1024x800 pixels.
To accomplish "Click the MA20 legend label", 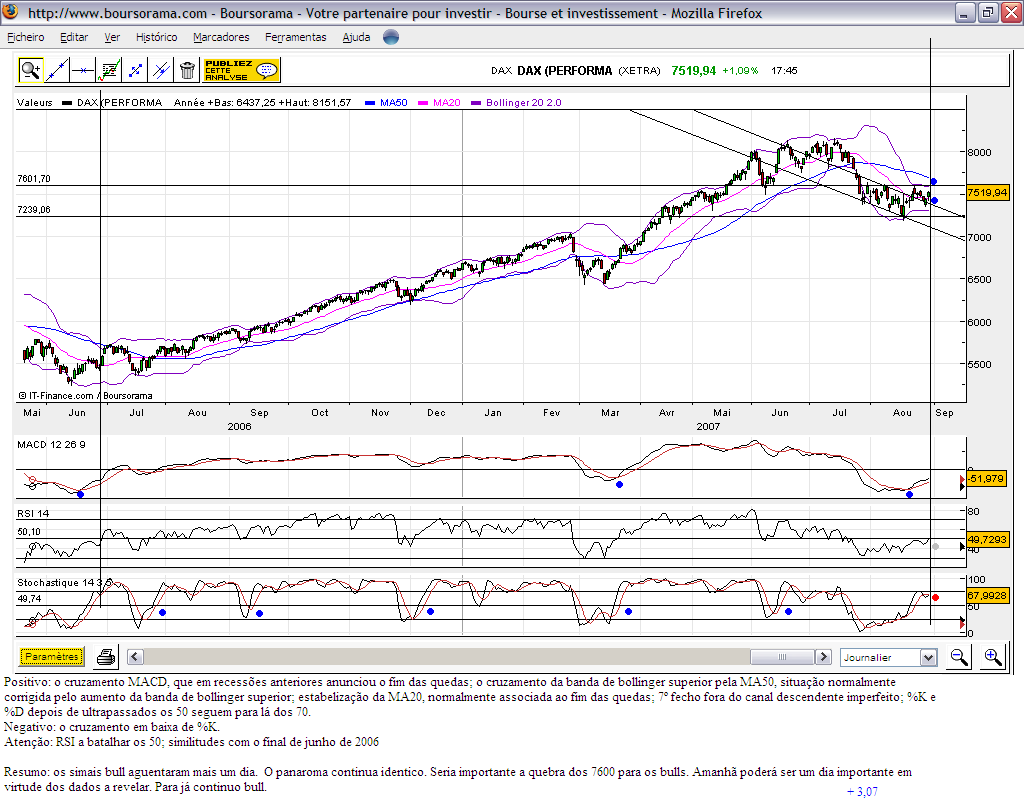I will pos(447,103).
